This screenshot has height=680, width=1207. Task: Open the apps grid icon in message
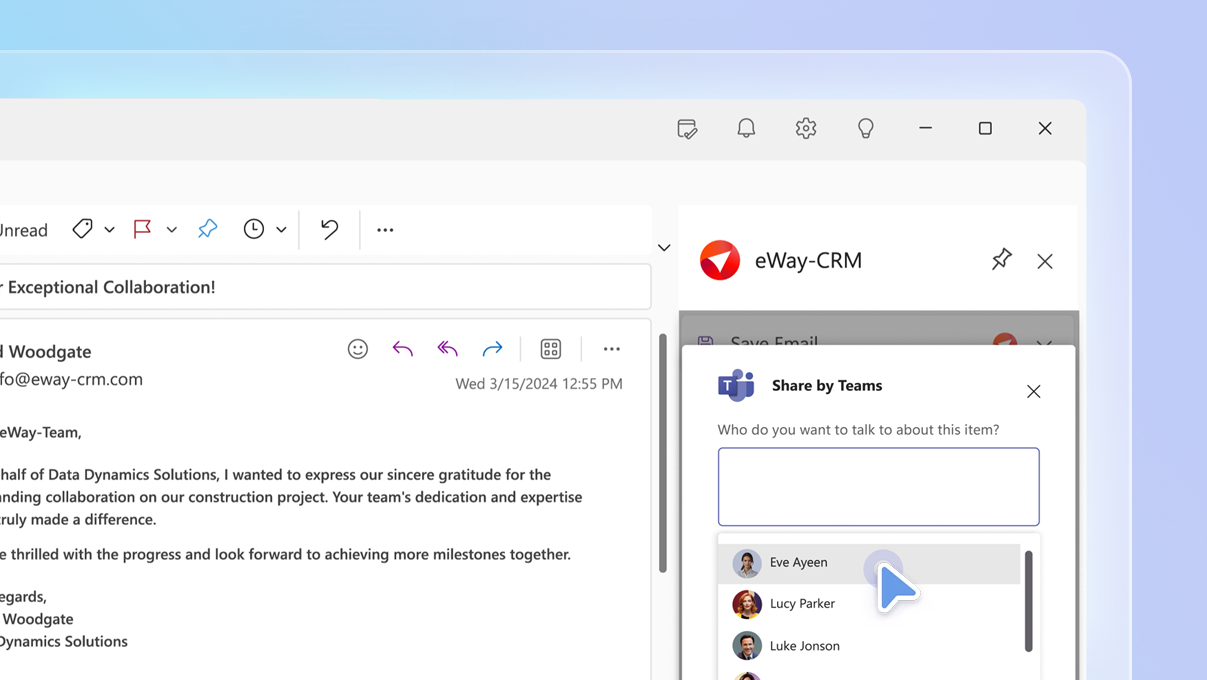pos(551,349)
